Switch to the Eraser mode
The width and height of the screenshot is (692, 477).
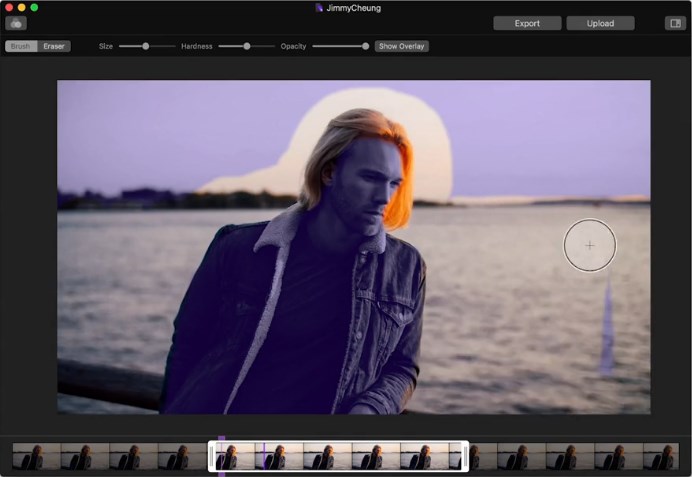click(x=54, y=46)
